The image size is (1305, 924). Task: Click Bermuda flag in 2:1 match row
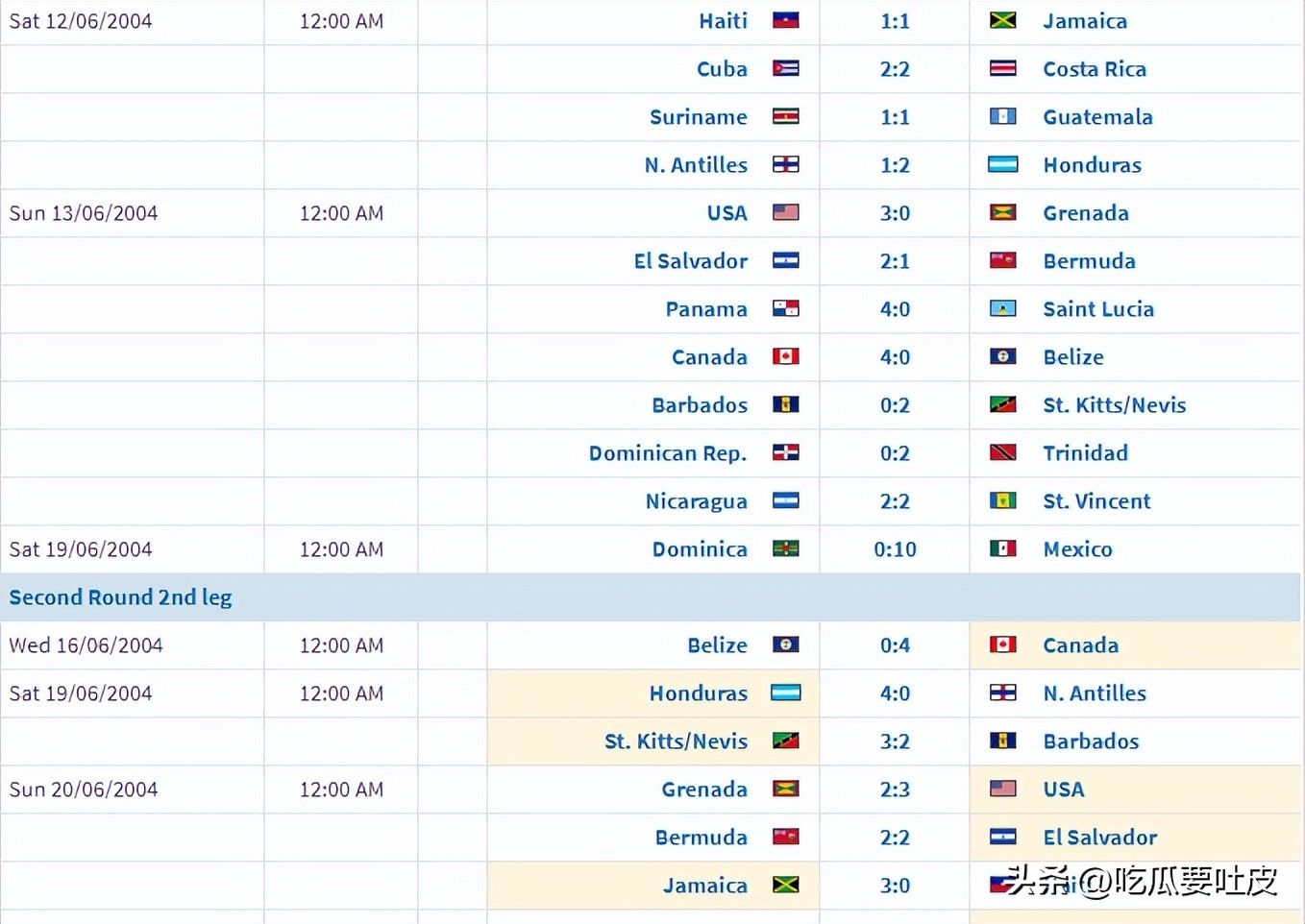pyautogui.click(x=1002, y=260)
